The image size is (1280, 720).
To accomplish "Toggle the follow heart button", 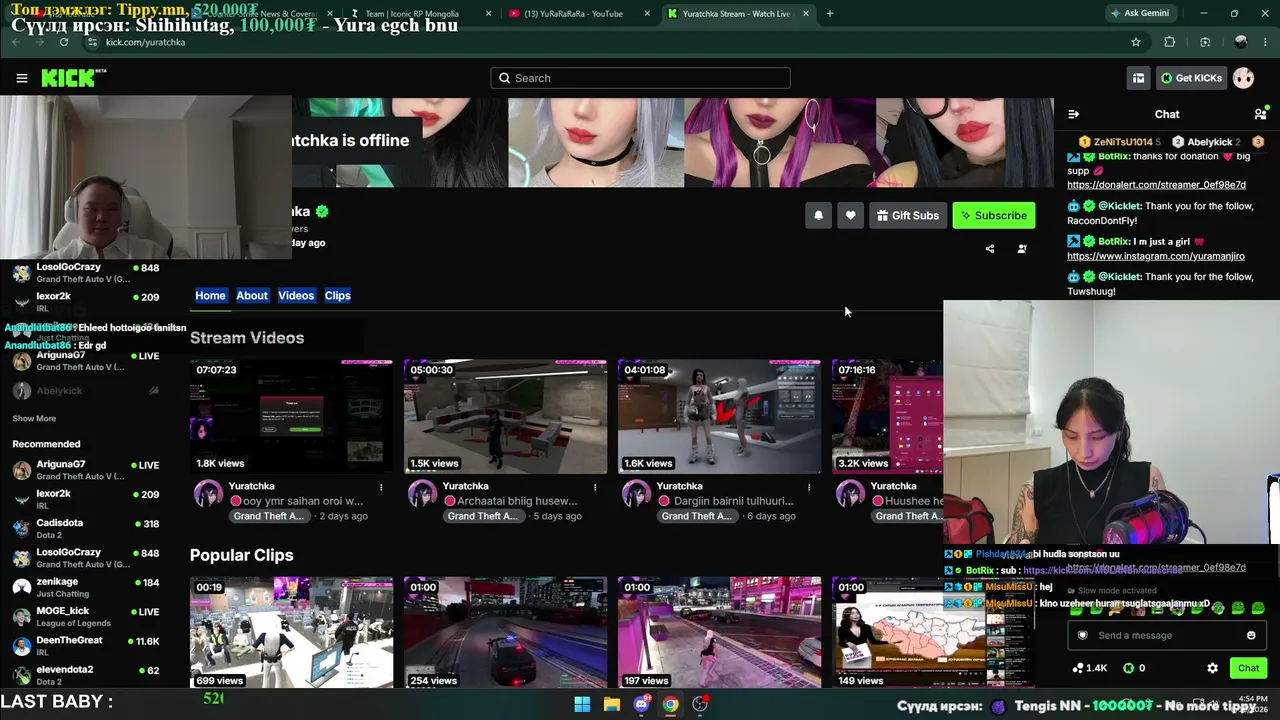I will (850, 215).
